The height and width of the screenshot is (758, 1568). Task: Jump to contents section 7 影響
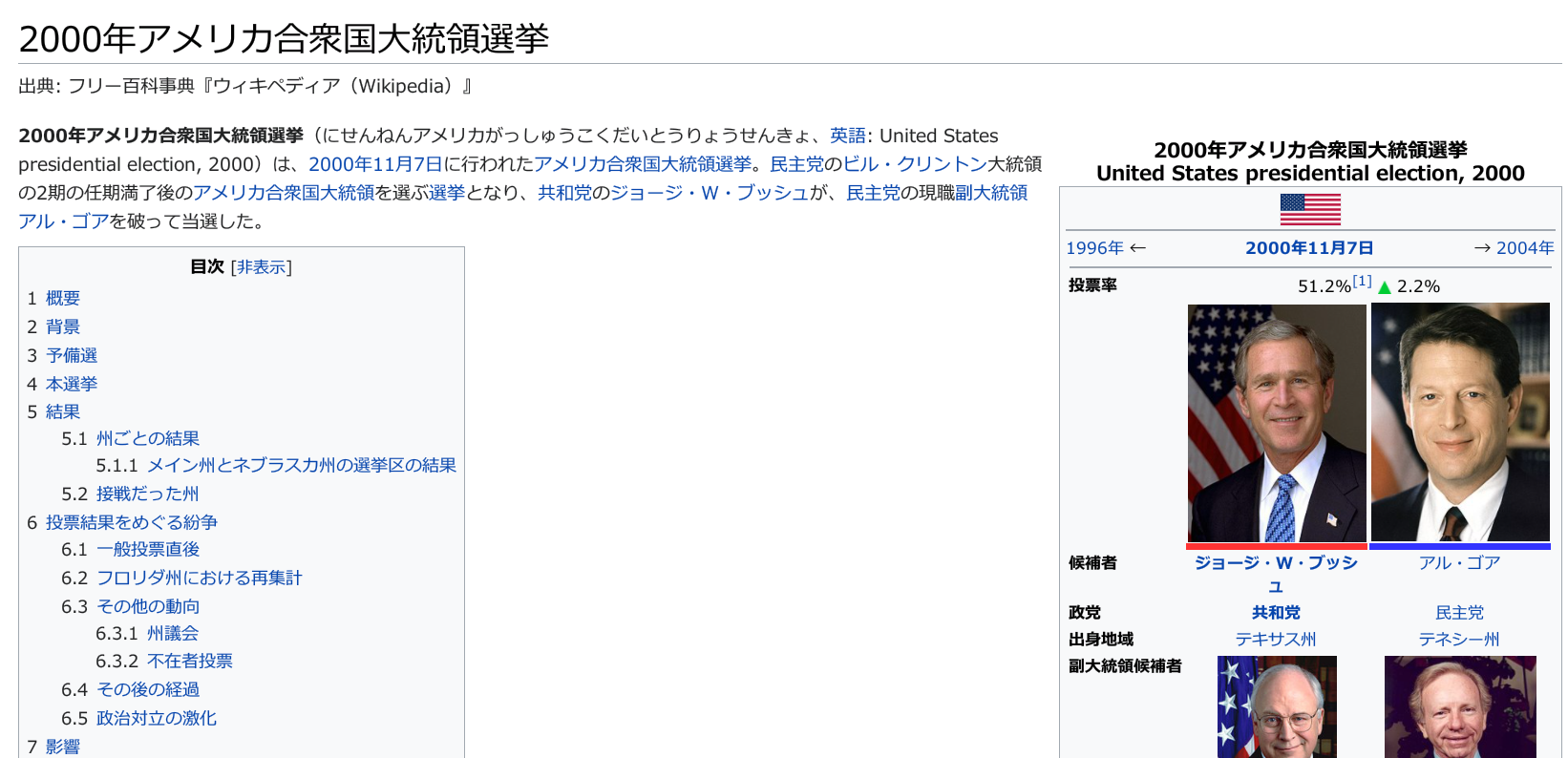(x=53, y=747)
